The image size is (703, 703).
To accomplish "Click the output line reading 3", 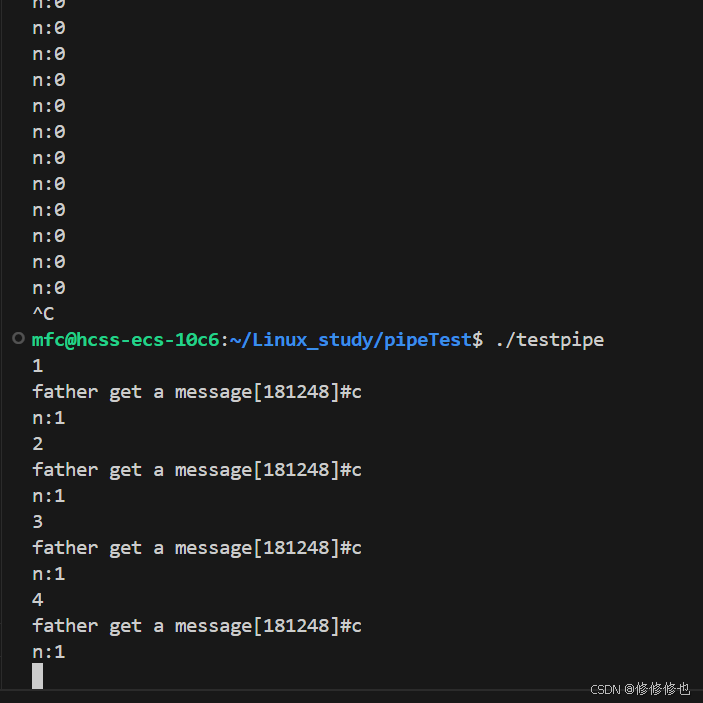I will click(x=38, y=522).
